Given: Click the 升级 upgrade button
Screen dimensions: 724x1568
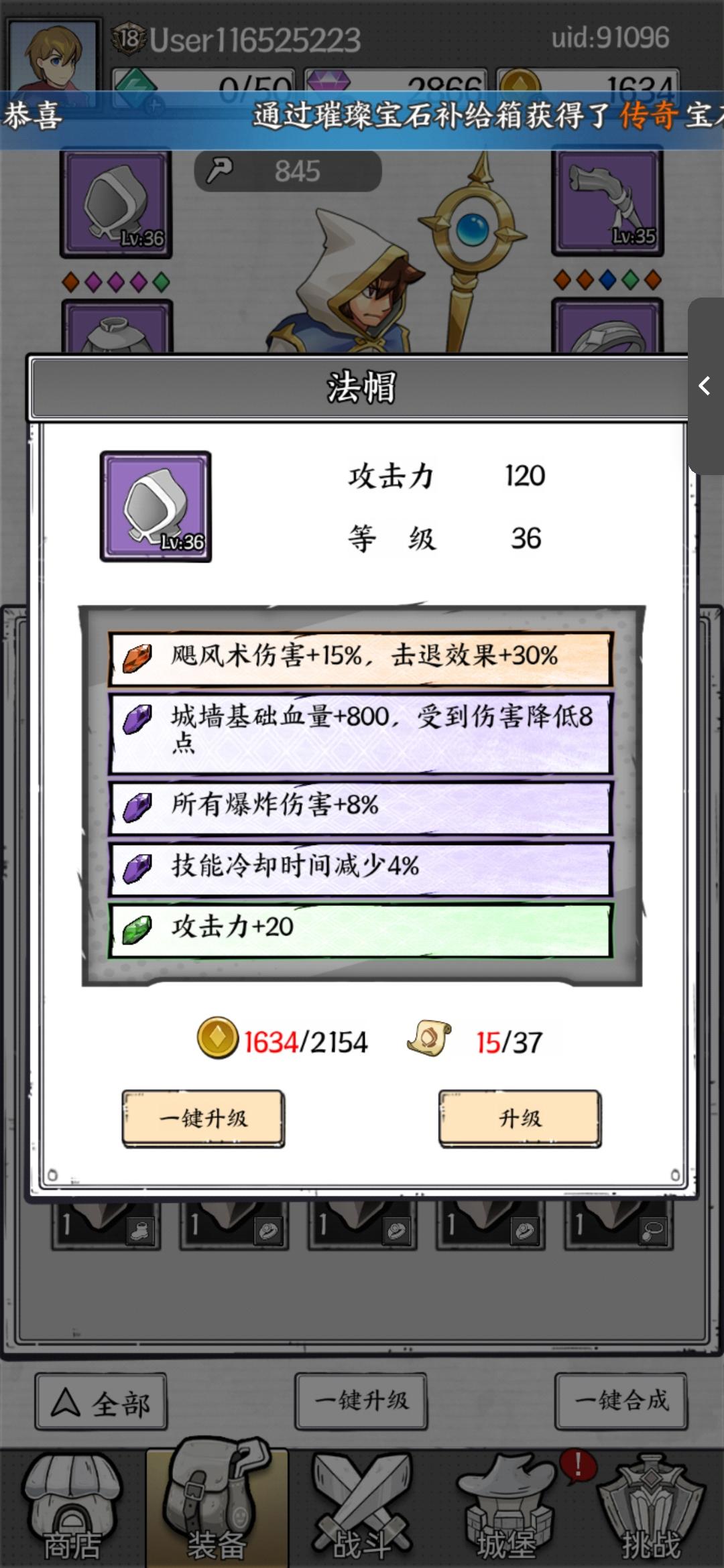Looking at the screenshot, I should [520, 1118].
